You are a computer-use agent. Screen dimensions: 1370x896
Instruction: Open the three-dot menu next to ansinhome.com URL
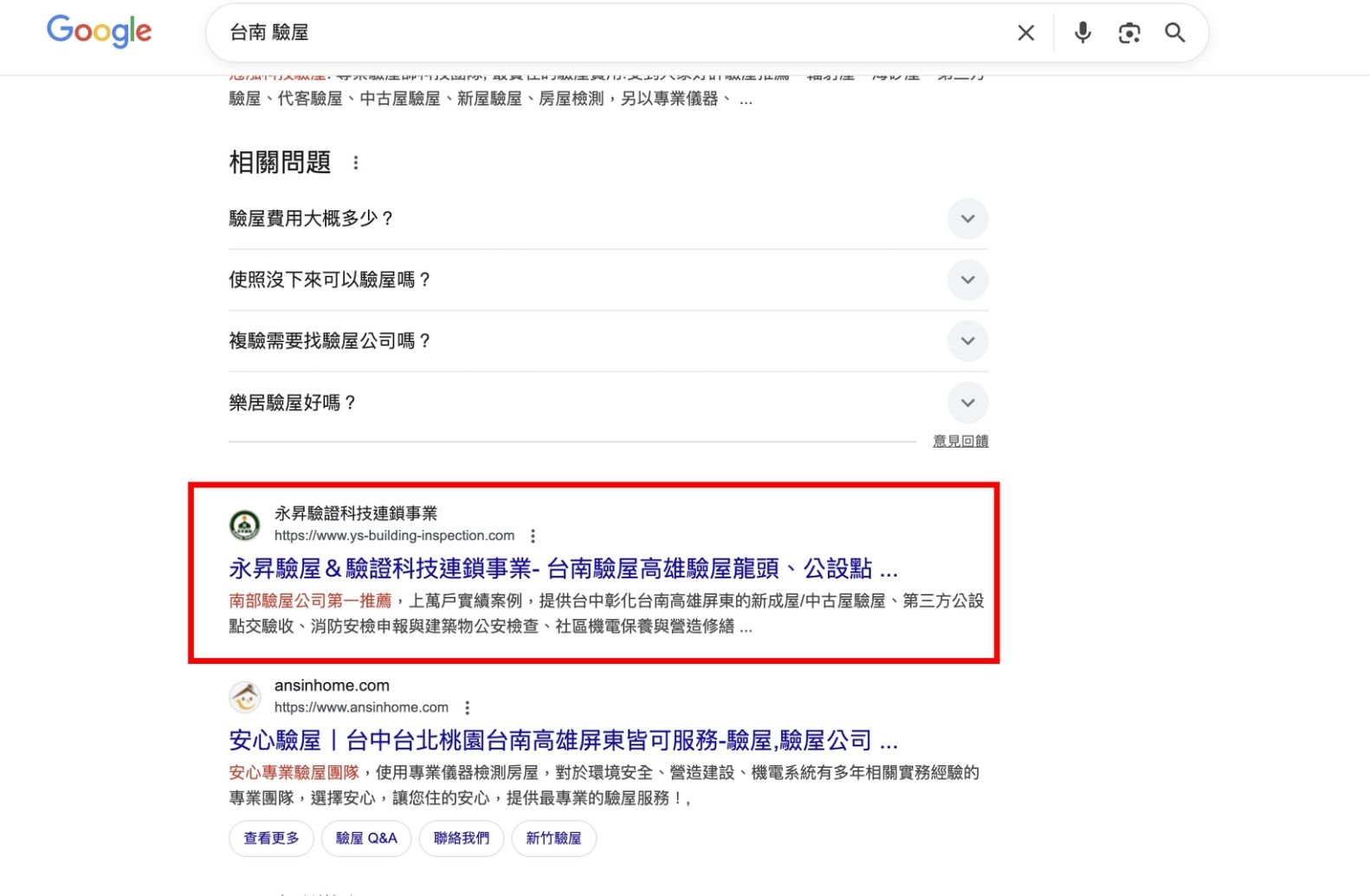468,708
